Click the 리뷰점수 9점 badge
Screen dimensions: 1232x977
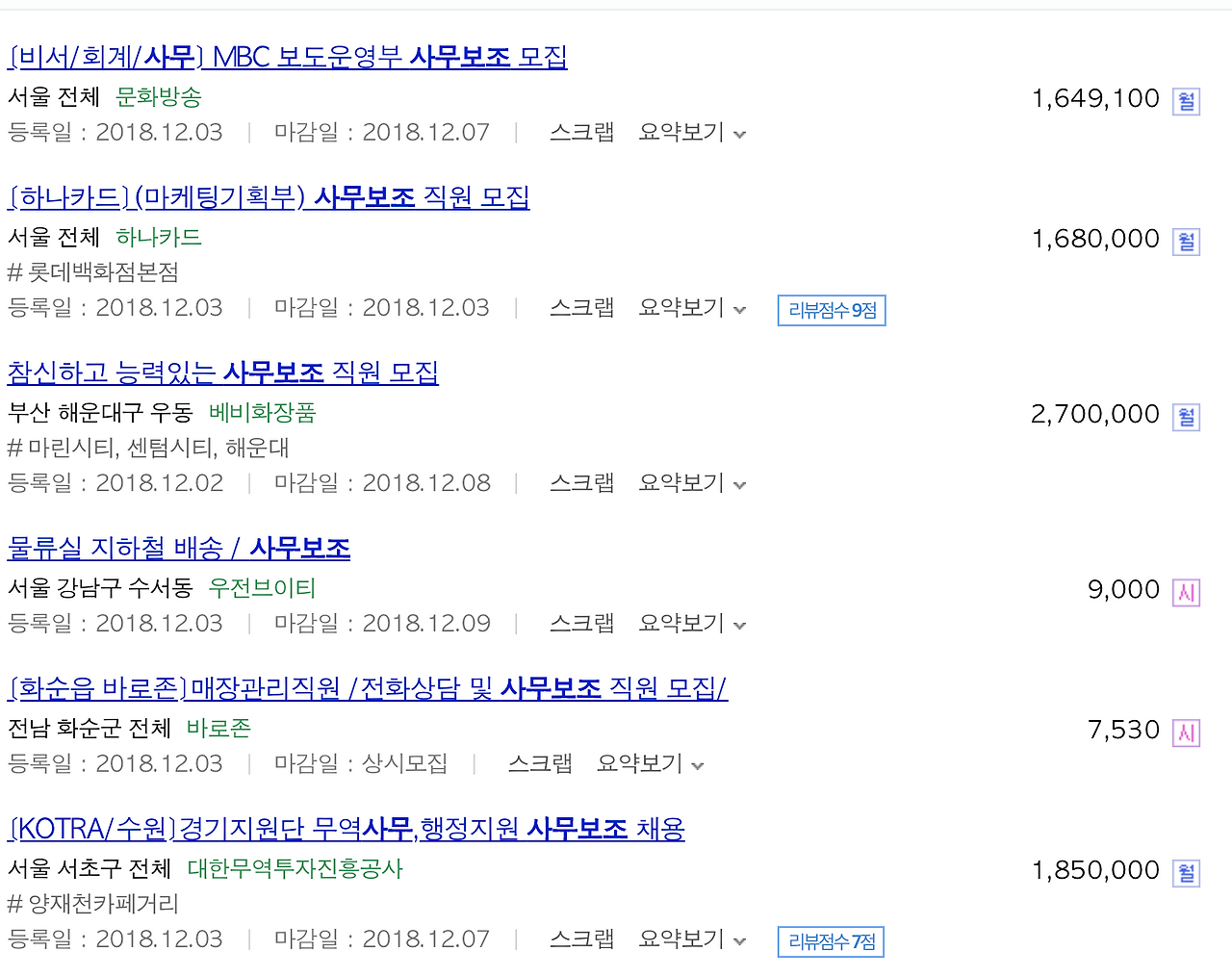(x=832, y=311)
